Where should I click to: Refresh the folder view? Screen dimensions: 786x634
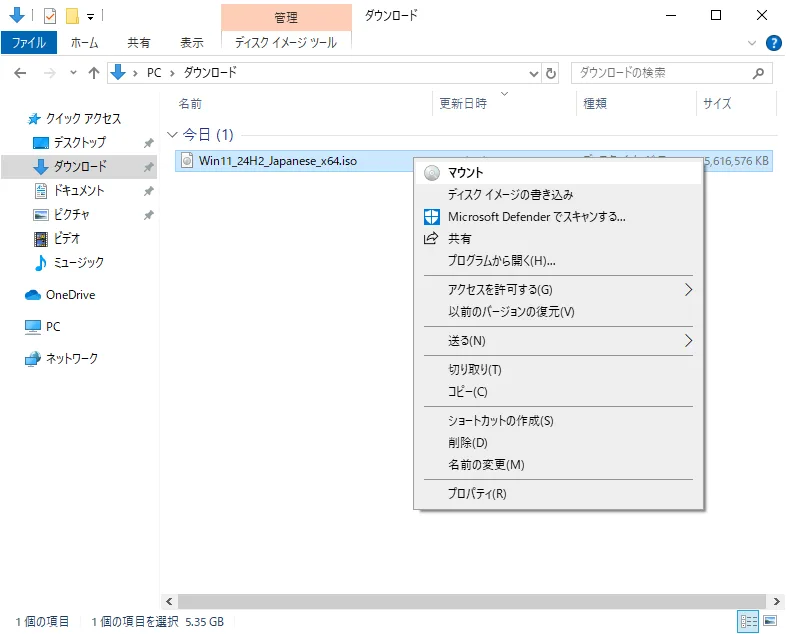tap(550, 74)
